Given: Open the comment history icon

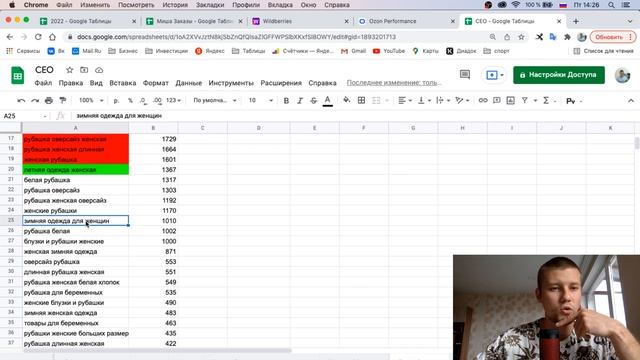Looking at the screenshot, I should coord(465,75).
